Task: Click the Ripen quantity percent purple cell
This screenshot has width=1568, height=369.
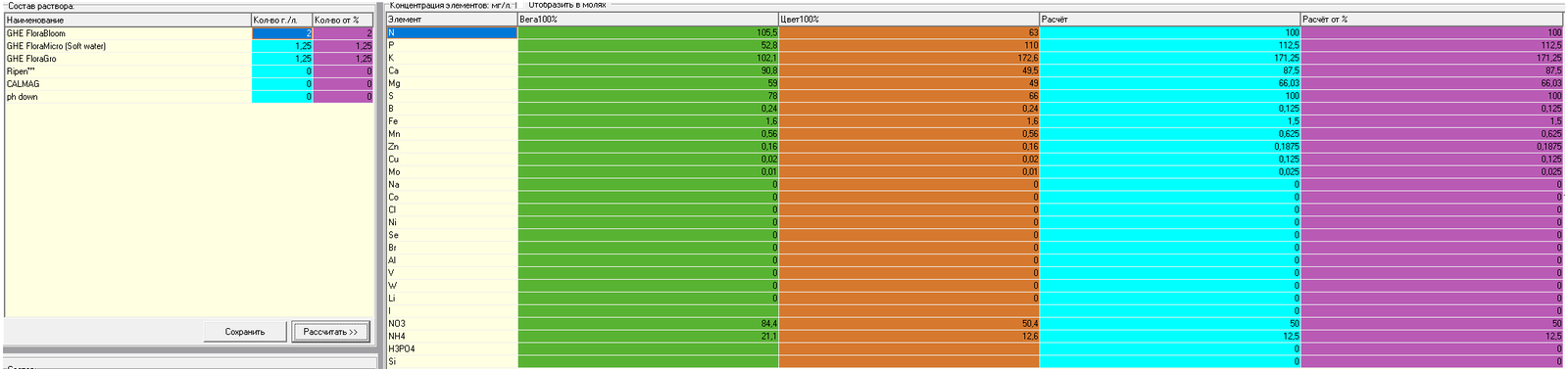Action: [x=343, y=71]
